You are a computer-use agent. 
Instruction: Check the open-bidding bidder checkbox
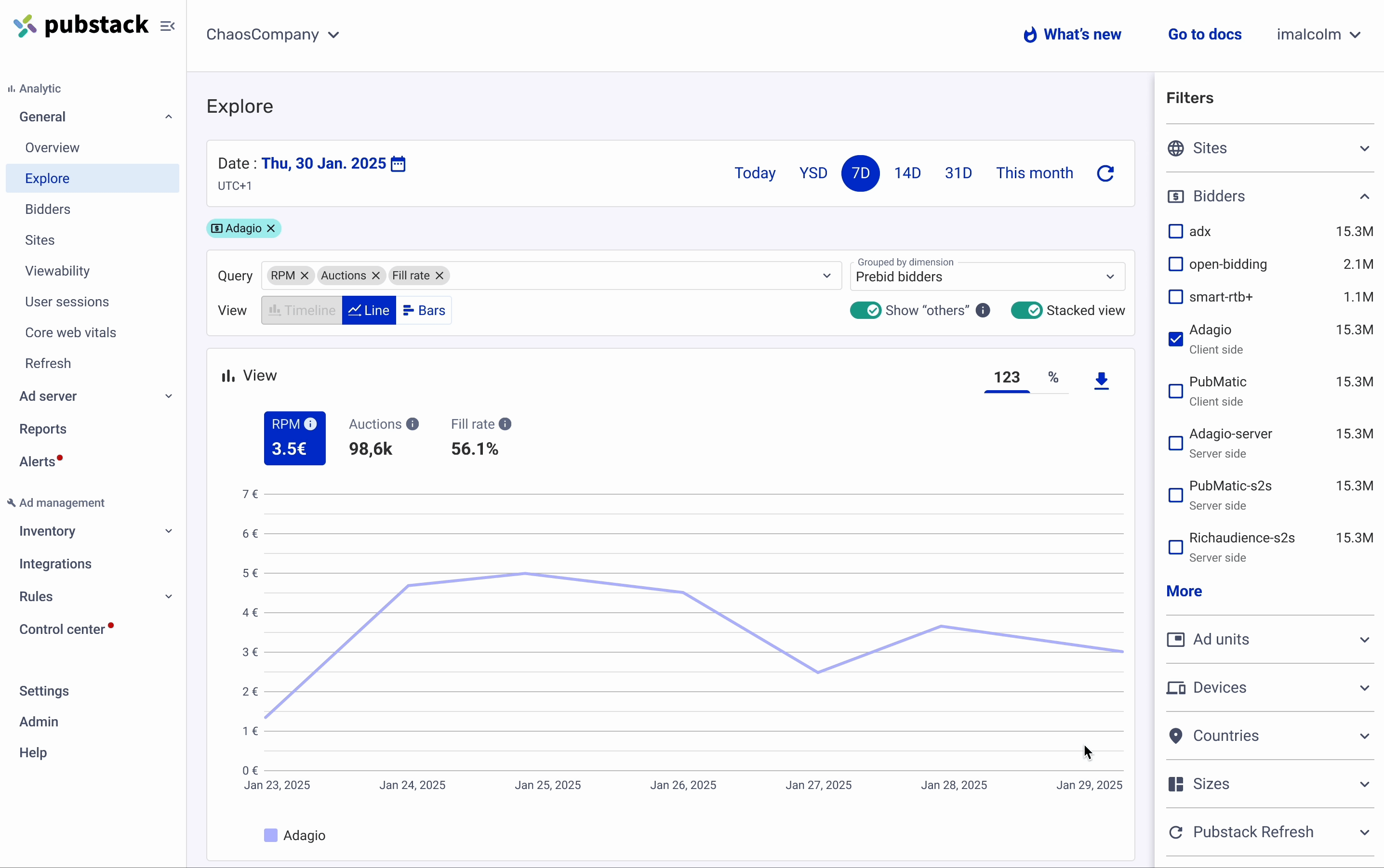[x=1176, y=264]
